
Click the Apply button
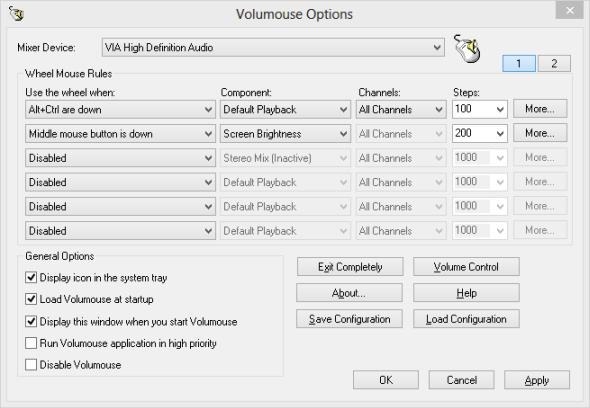tap(537, 380)
